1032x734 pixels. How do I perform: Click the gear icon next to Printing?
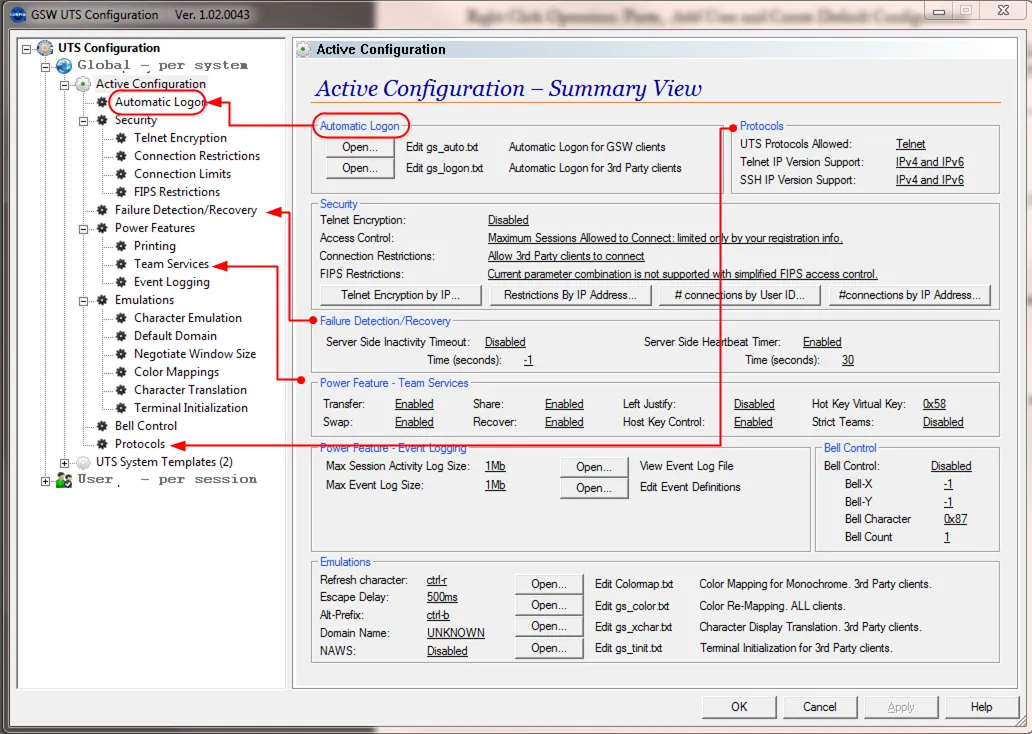[x=121, y=246]
